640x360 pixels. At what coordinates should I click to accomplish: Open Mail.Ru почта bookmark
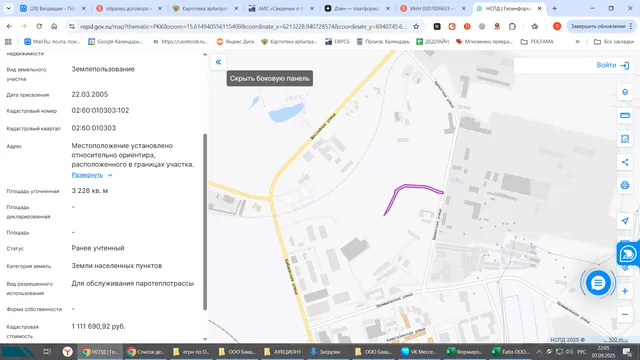tap(52, 42)
